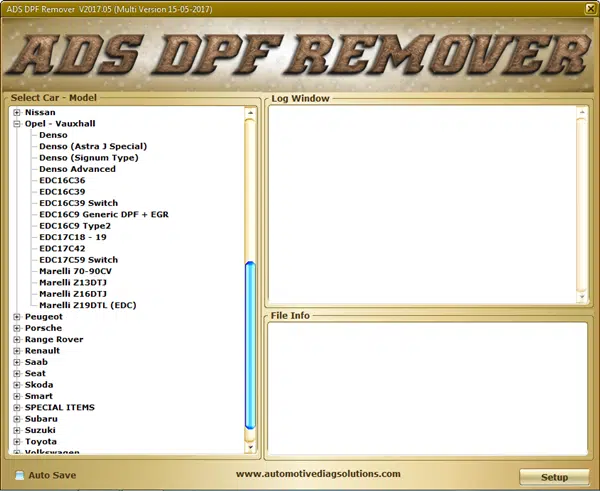Click the Setup button
This screenshot has height=491, width=600.
(554, 477)
